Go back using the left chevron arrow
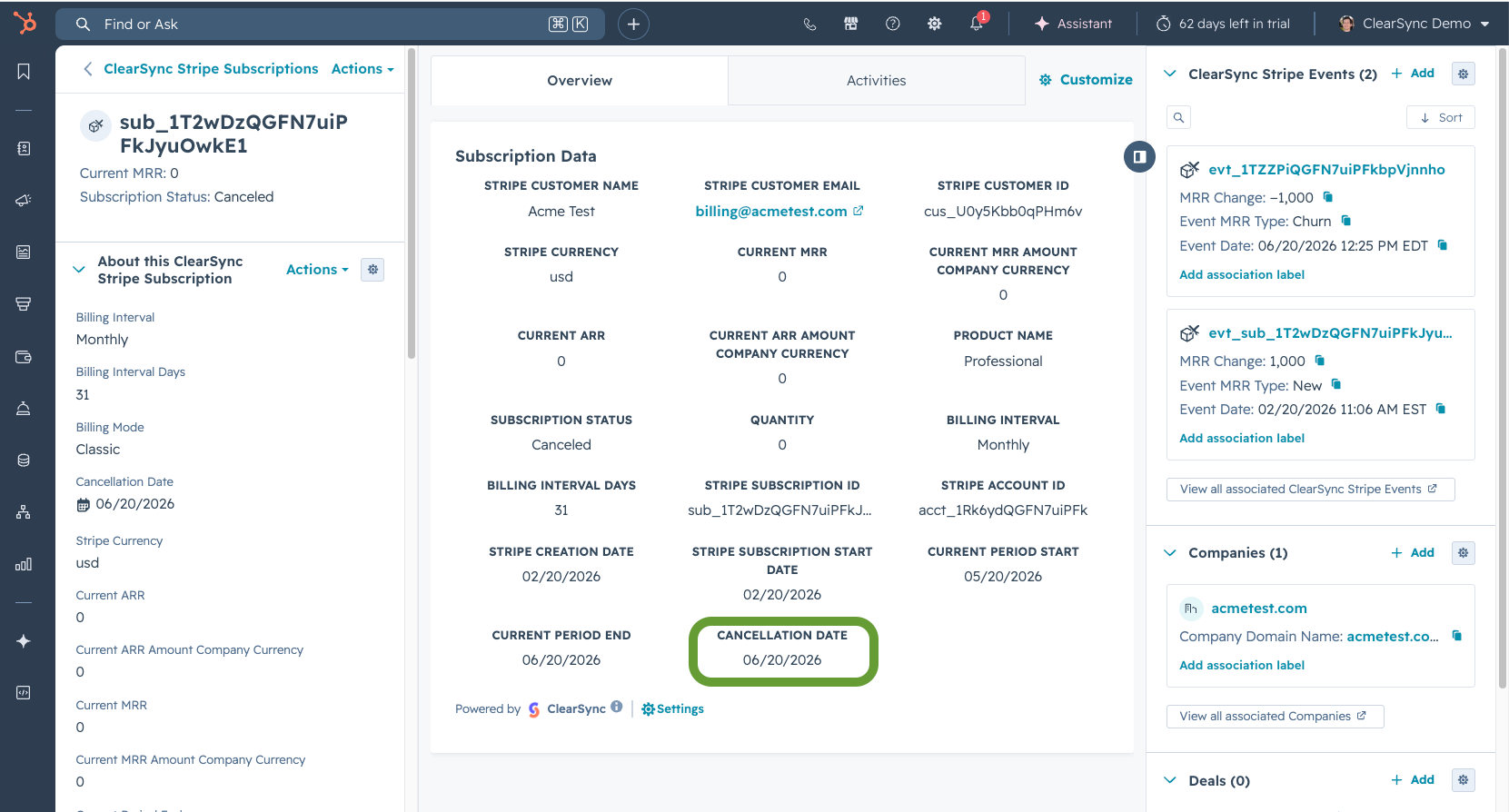This screenshot has height=812, width=1509. tap(88, 69)
